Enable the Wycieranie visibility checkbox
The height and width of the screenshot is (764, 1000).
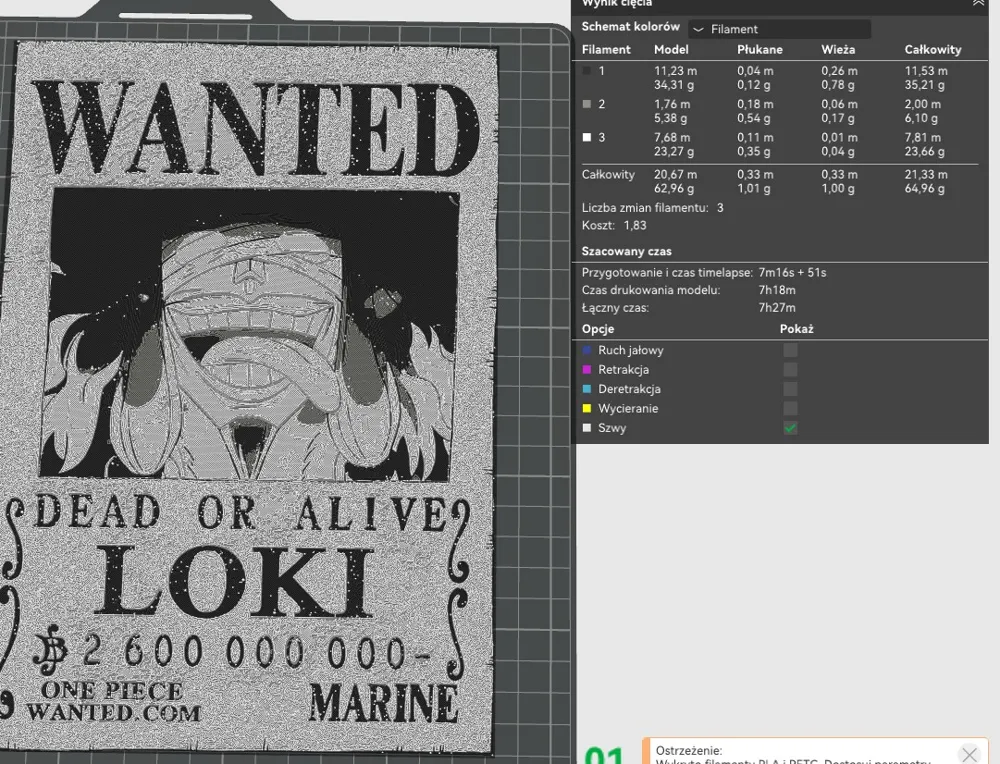pyautogui.click(x=790, y=408)
